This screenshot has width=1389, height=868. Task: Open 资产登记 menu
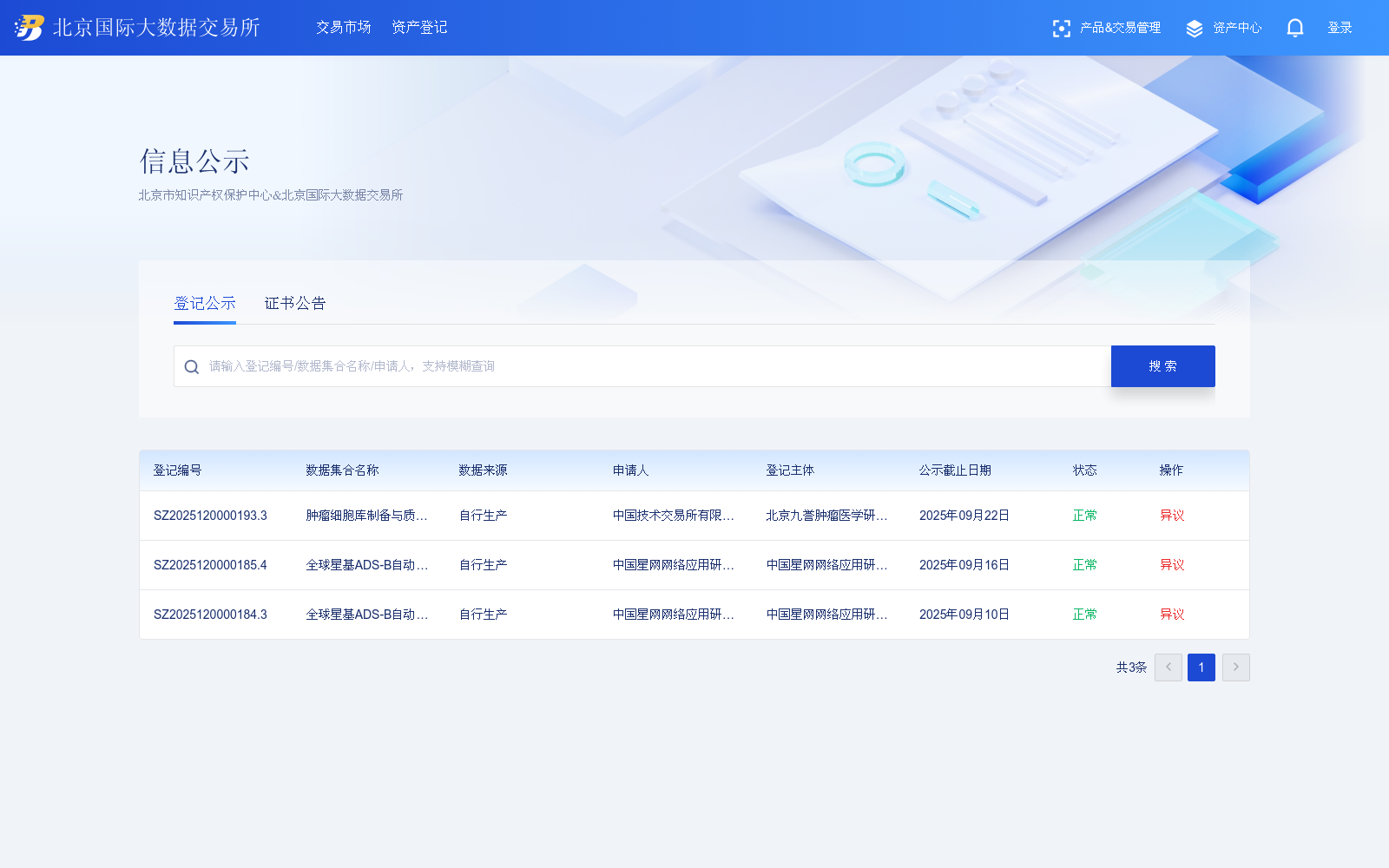[419, 28]
